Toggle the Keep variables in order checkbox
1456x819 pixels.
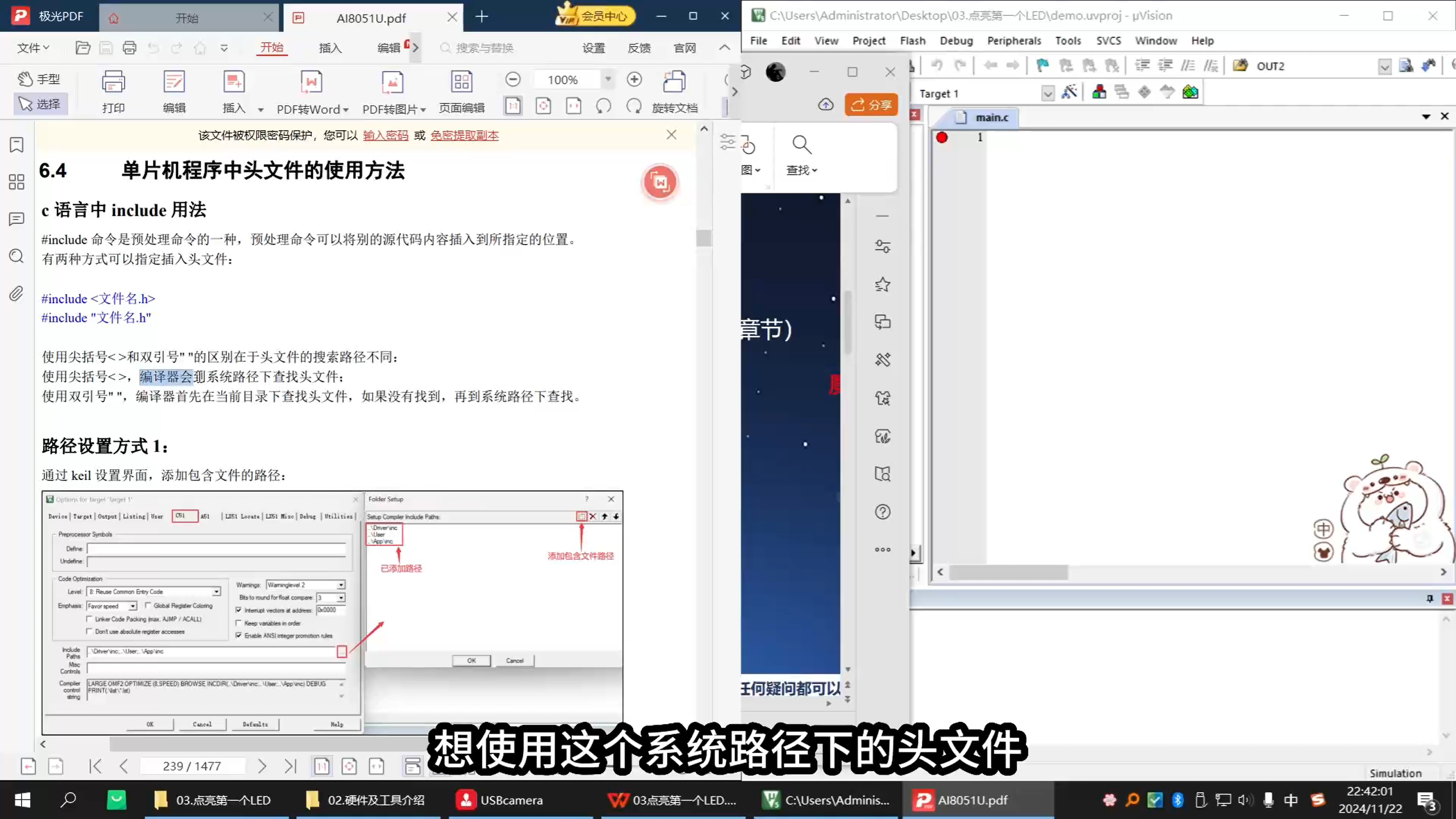pos(239,623)
